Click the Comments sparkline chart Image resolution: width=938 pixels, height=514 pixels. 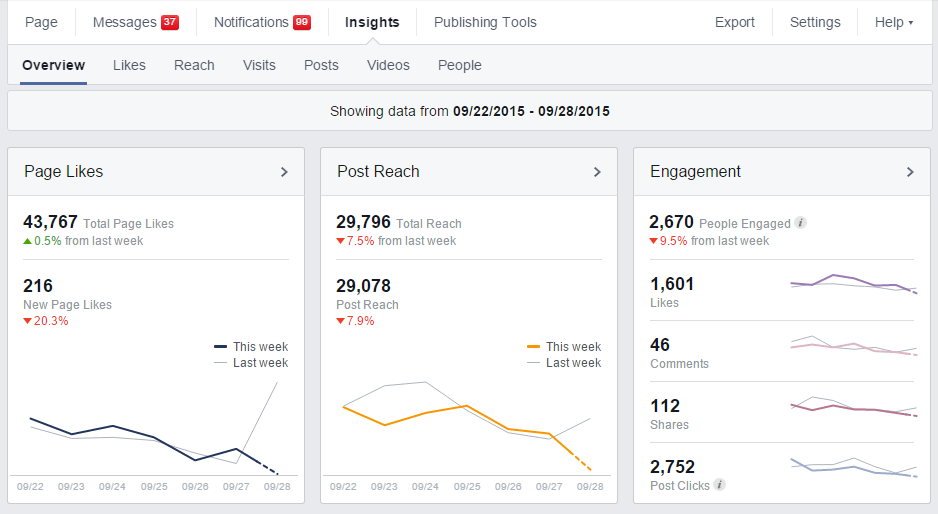tap(853, 346)
